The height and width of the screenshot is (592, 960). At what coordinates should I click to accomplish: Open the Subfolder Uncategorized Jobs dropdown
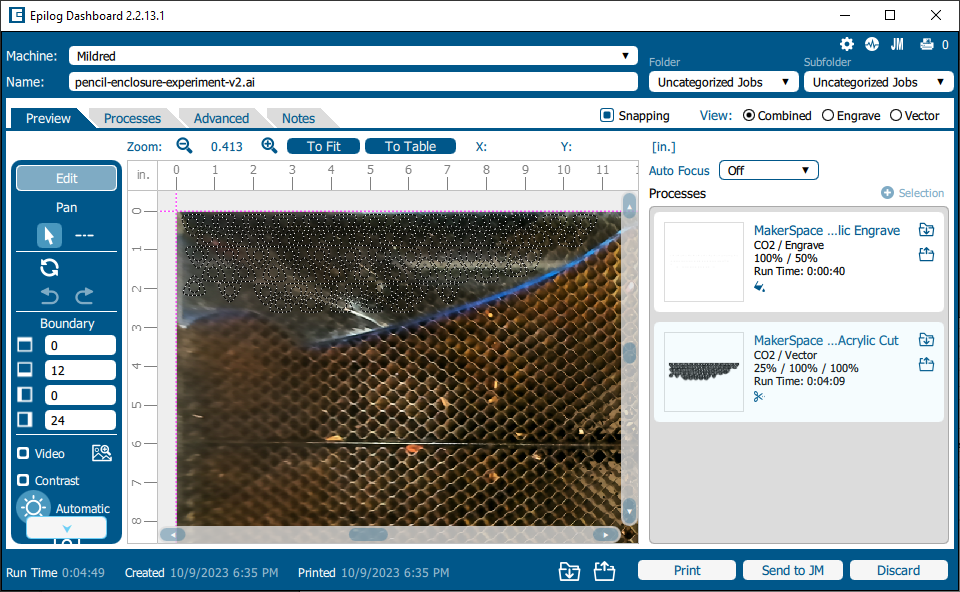pos(878,82)
